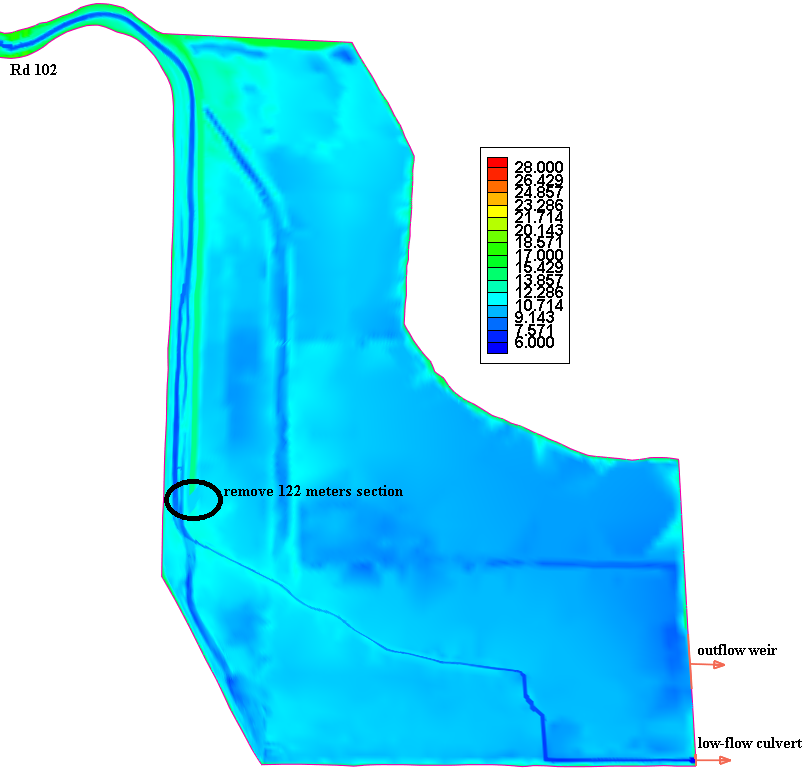The width and height of the screenshot is (811, 774).
Task: Select the 'low-flow culvert' text label
Action: (749, 743)
